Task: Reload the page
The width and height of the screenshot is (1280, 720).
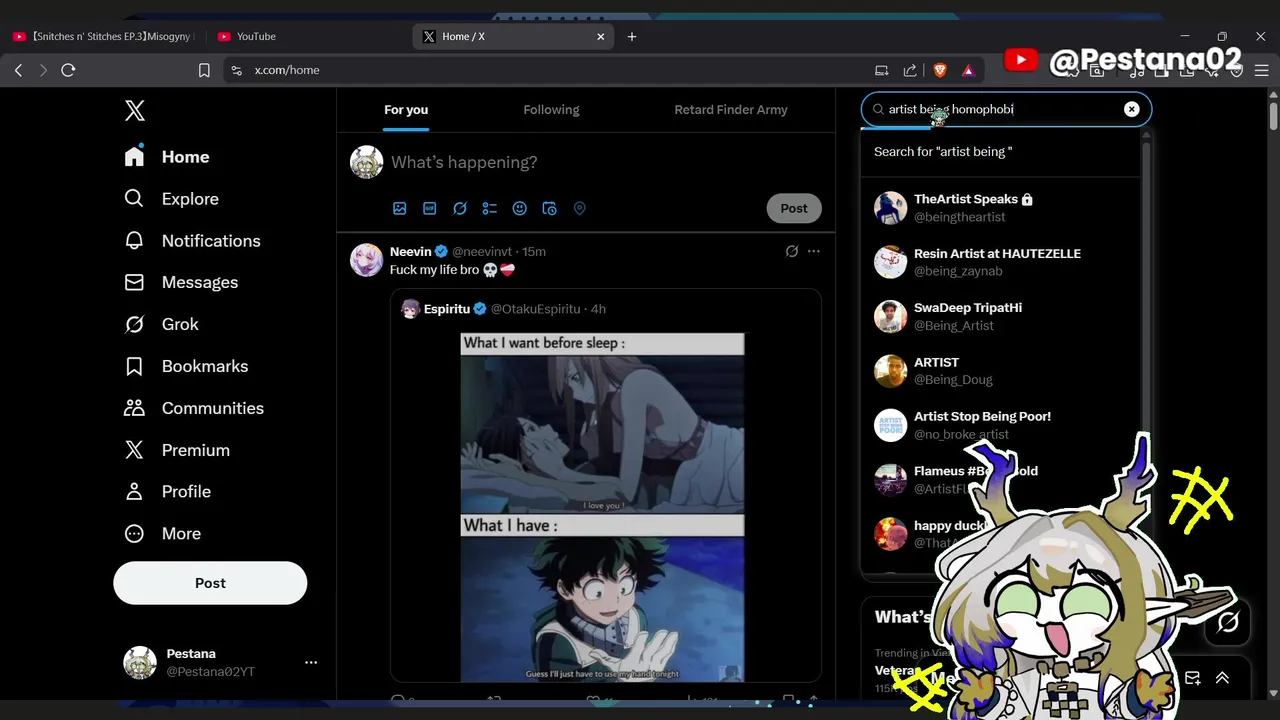Action: [68, 70]
